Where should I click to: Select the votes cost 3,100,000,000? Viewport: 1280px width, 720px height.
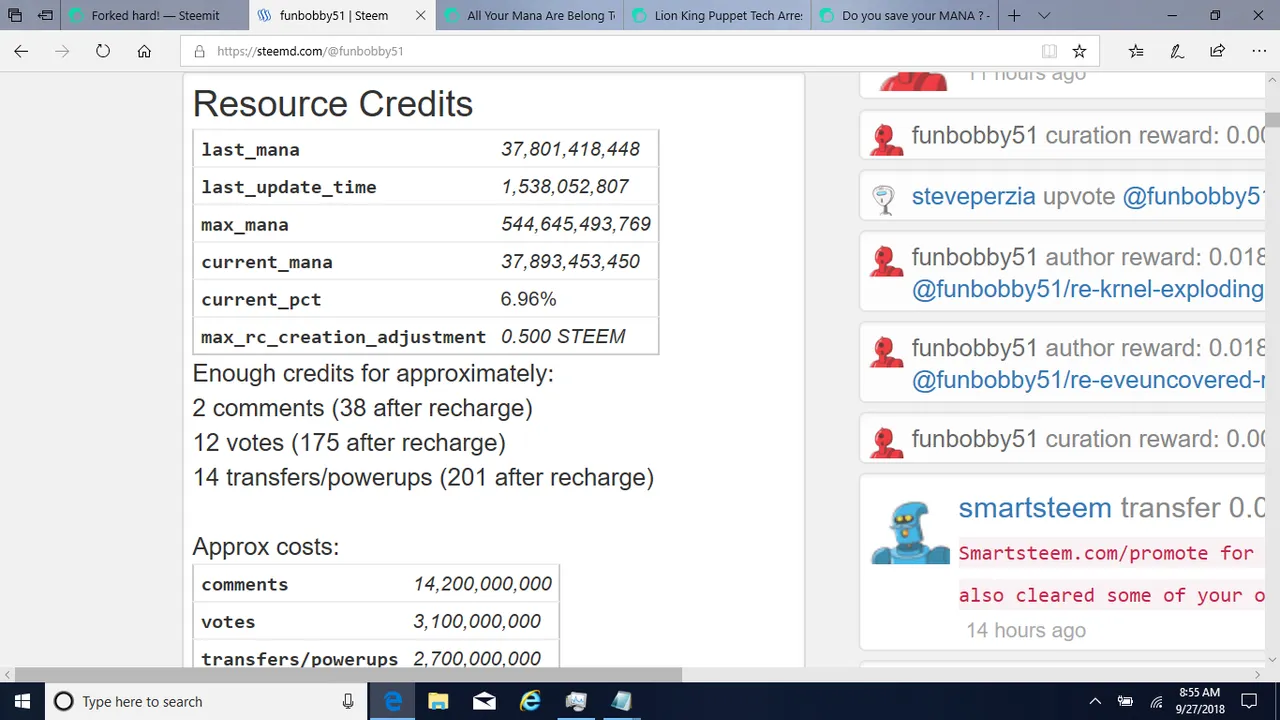[x=477, y=621]
